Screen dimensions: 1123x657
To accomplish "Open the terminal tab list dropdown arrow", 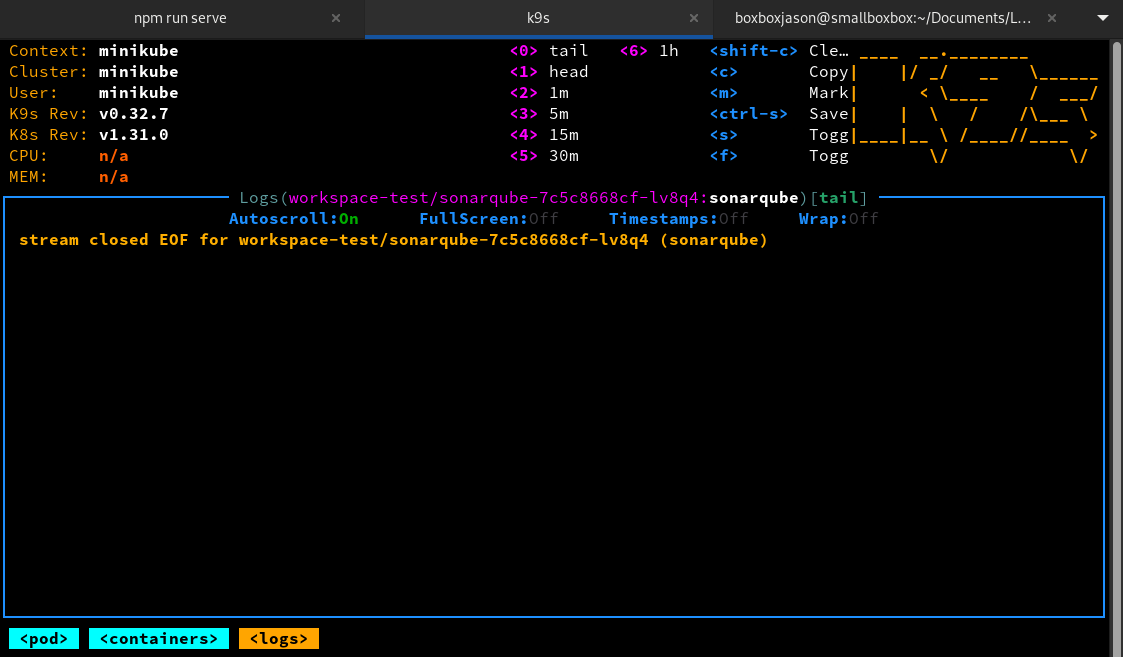I will pos(1103,18).
